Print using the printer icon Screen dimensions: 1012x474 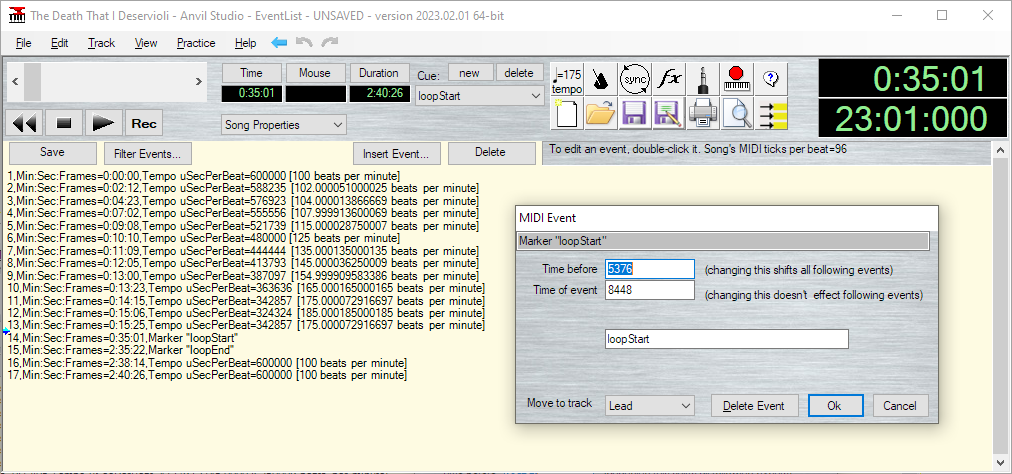[x=703, y=114]
